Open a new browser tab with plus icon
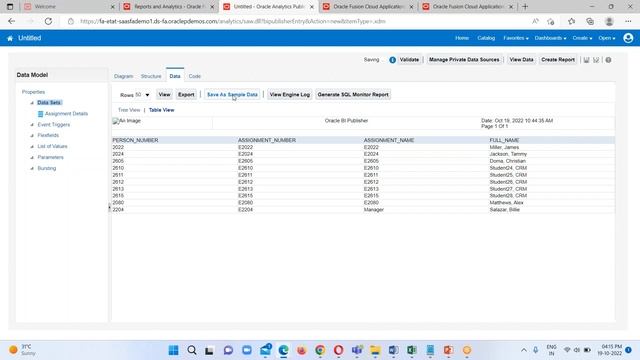The image size is (640, 360). [525, 7]
